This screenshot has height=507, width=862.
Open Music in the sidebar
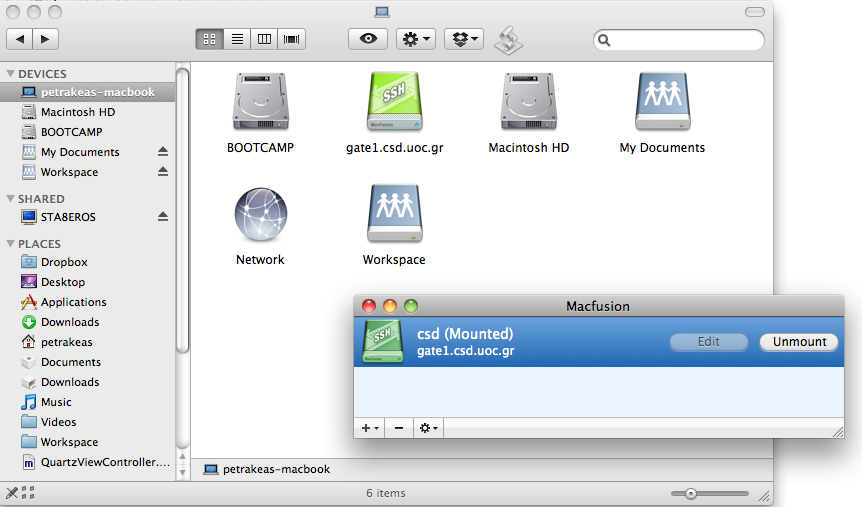pos(88,402)
